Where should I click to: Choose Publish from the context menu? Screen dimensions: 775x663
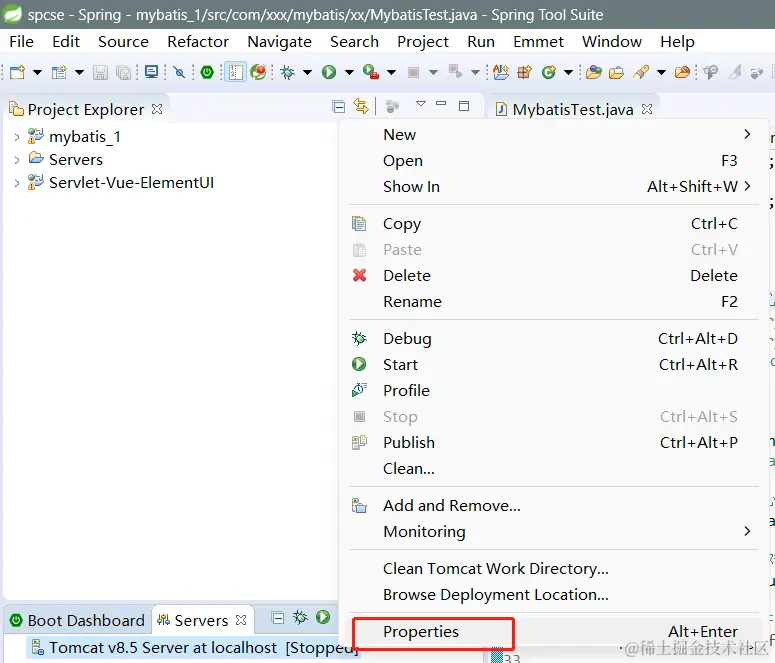pyautogui.click(x=554, y=442)
